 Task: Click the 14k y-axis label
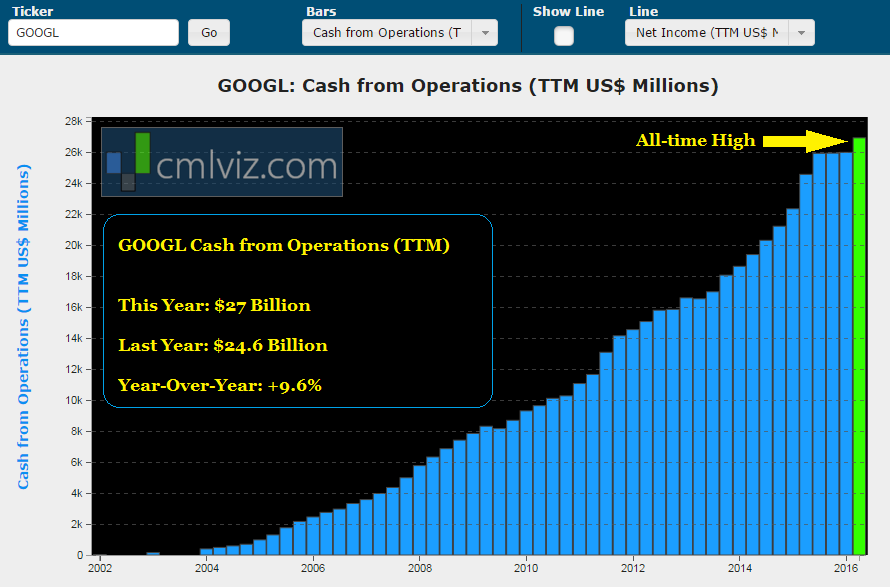[x=74, y=338]
